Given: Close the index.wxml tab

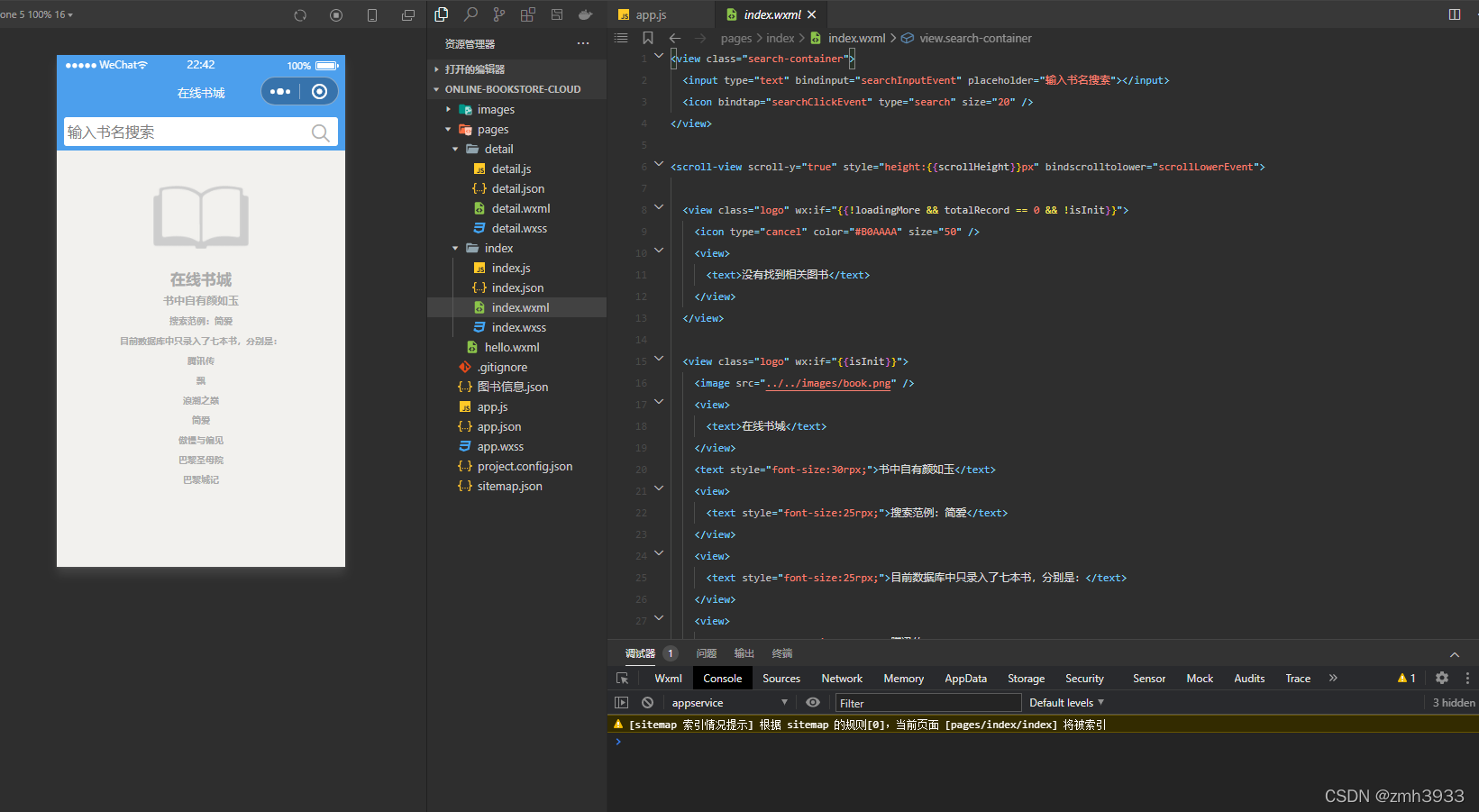Looking at the screenshot, I should 812,14.
